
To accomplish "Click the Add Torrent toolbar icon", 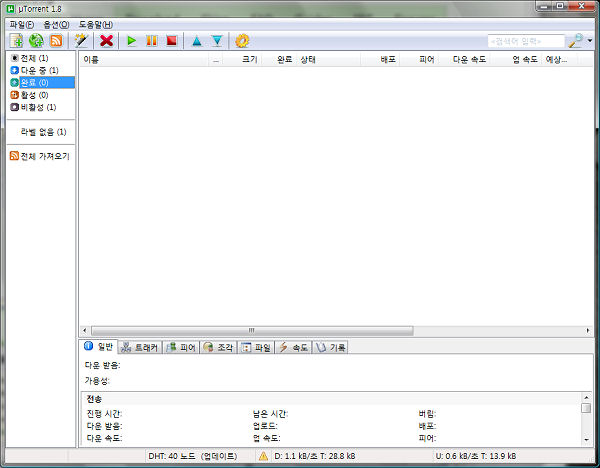I will coord(16,41).
